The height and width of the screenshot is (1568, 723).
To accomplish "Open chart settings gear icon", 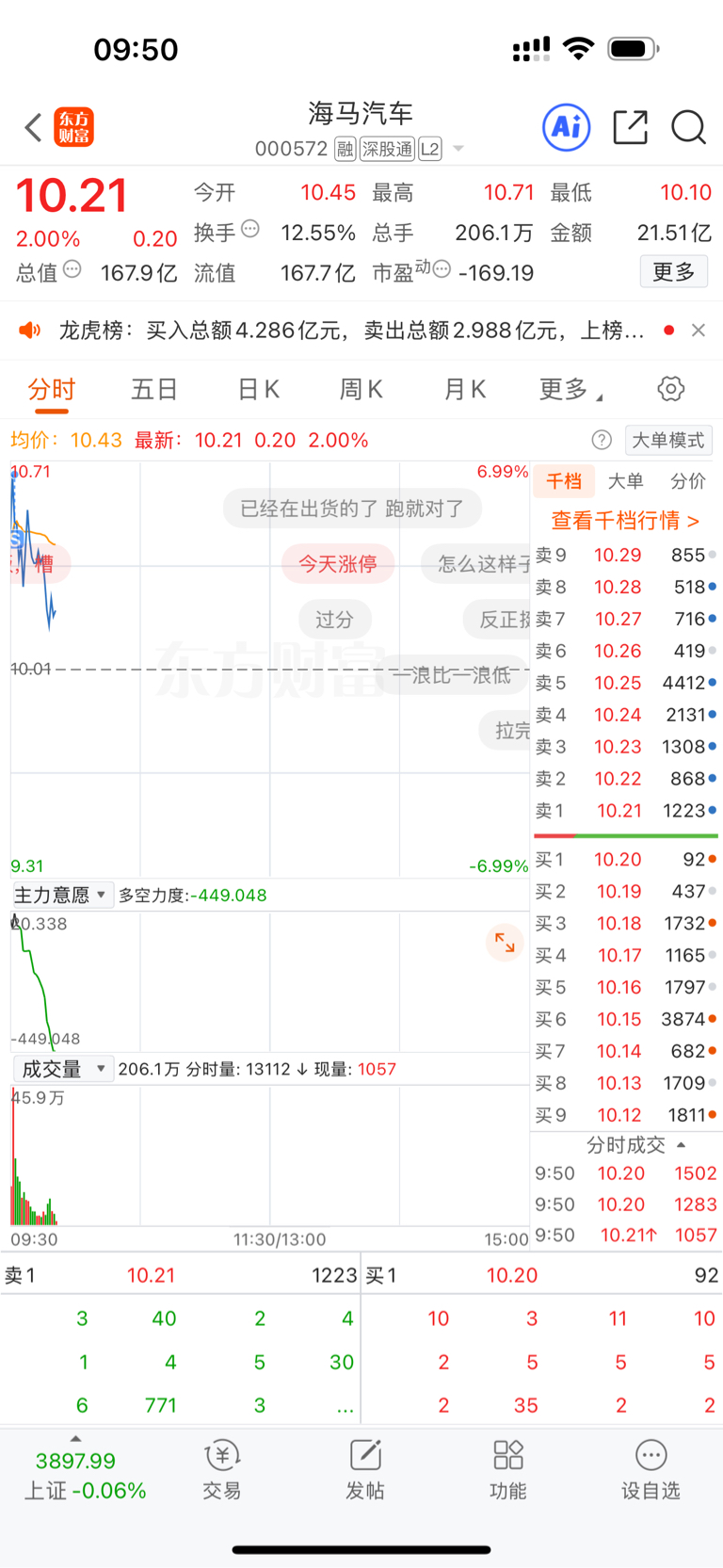I will pyautogui.click(x=670, y=389).
